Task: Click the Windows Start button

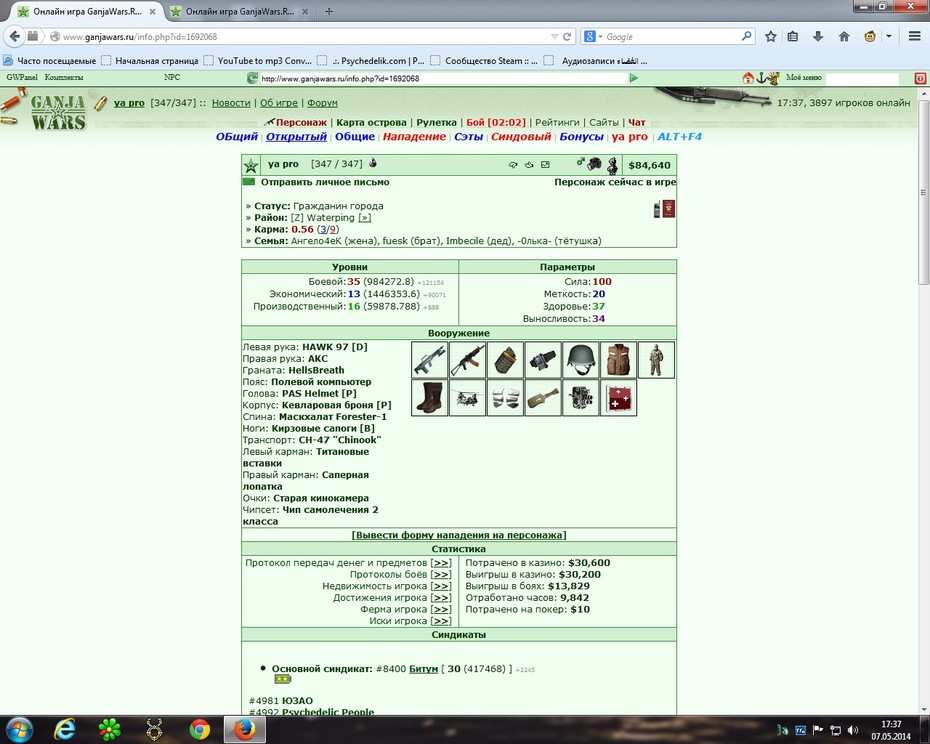Action: 19,729
